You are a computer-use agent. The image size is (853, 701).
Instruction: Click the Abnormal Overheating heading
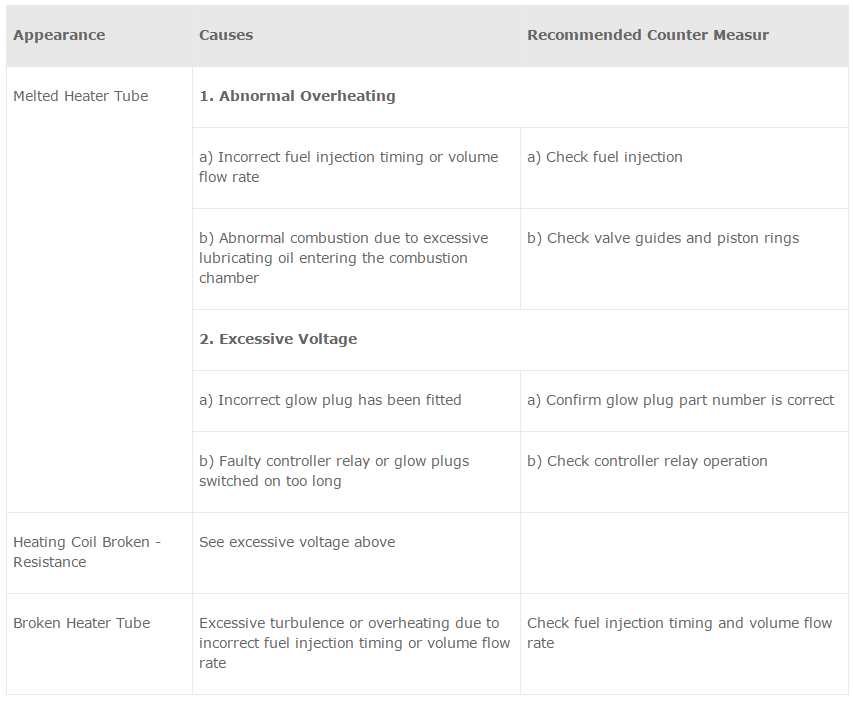tap(297, 96)
